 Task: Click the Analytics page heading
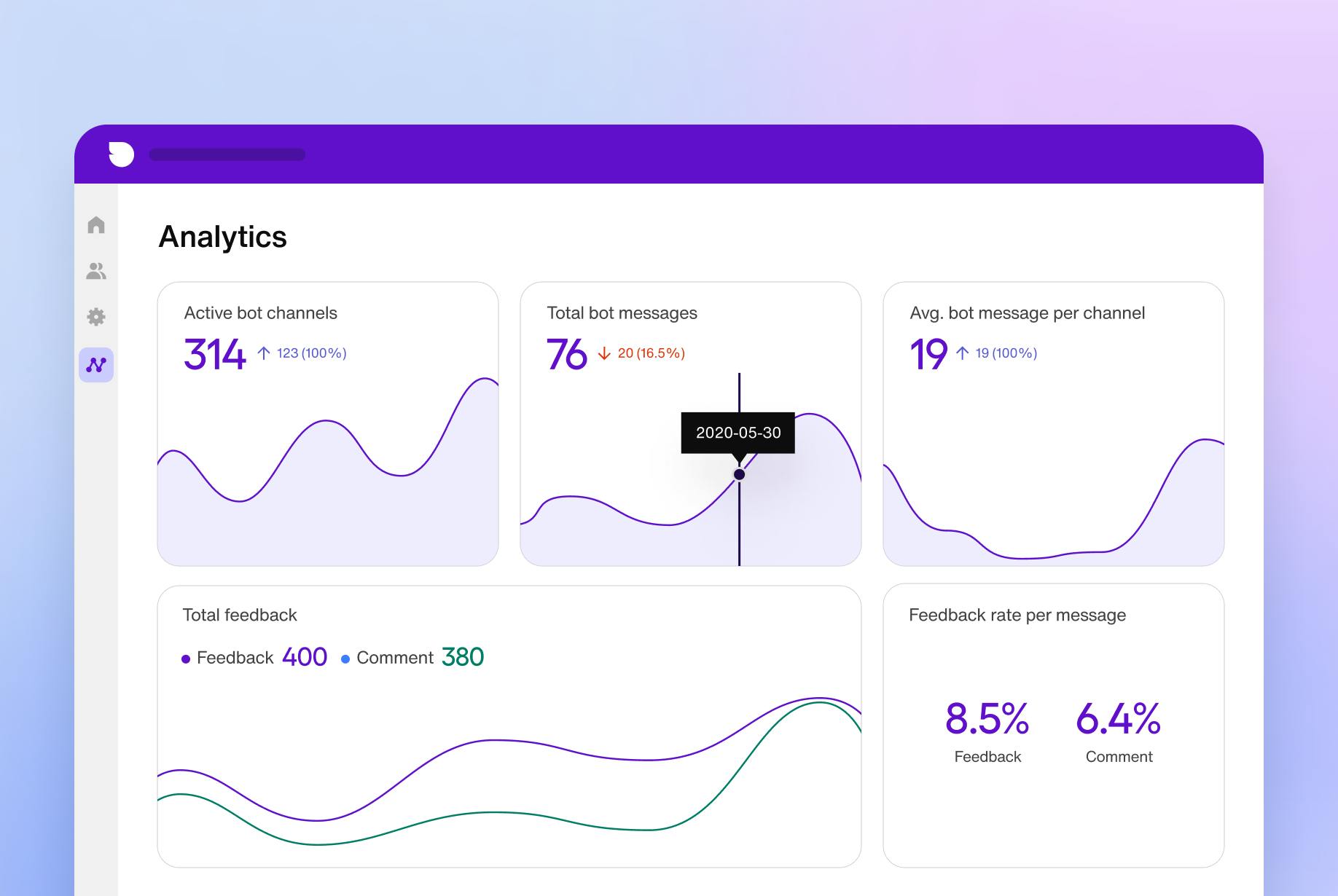[223, 237]
